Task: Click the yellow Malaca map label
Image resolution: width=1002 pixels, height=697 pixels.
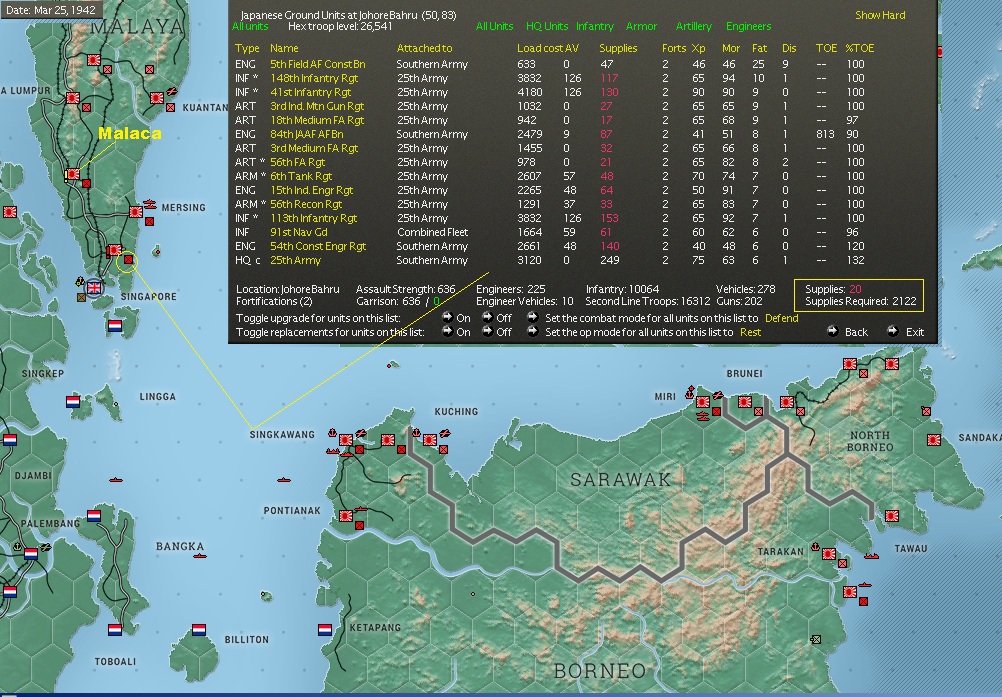Action: pos(130,134)
